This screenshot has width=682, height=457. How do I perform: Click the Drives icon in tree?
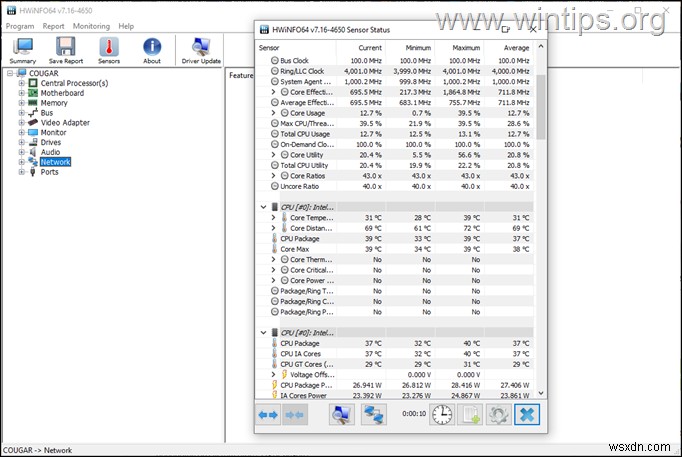33,142
